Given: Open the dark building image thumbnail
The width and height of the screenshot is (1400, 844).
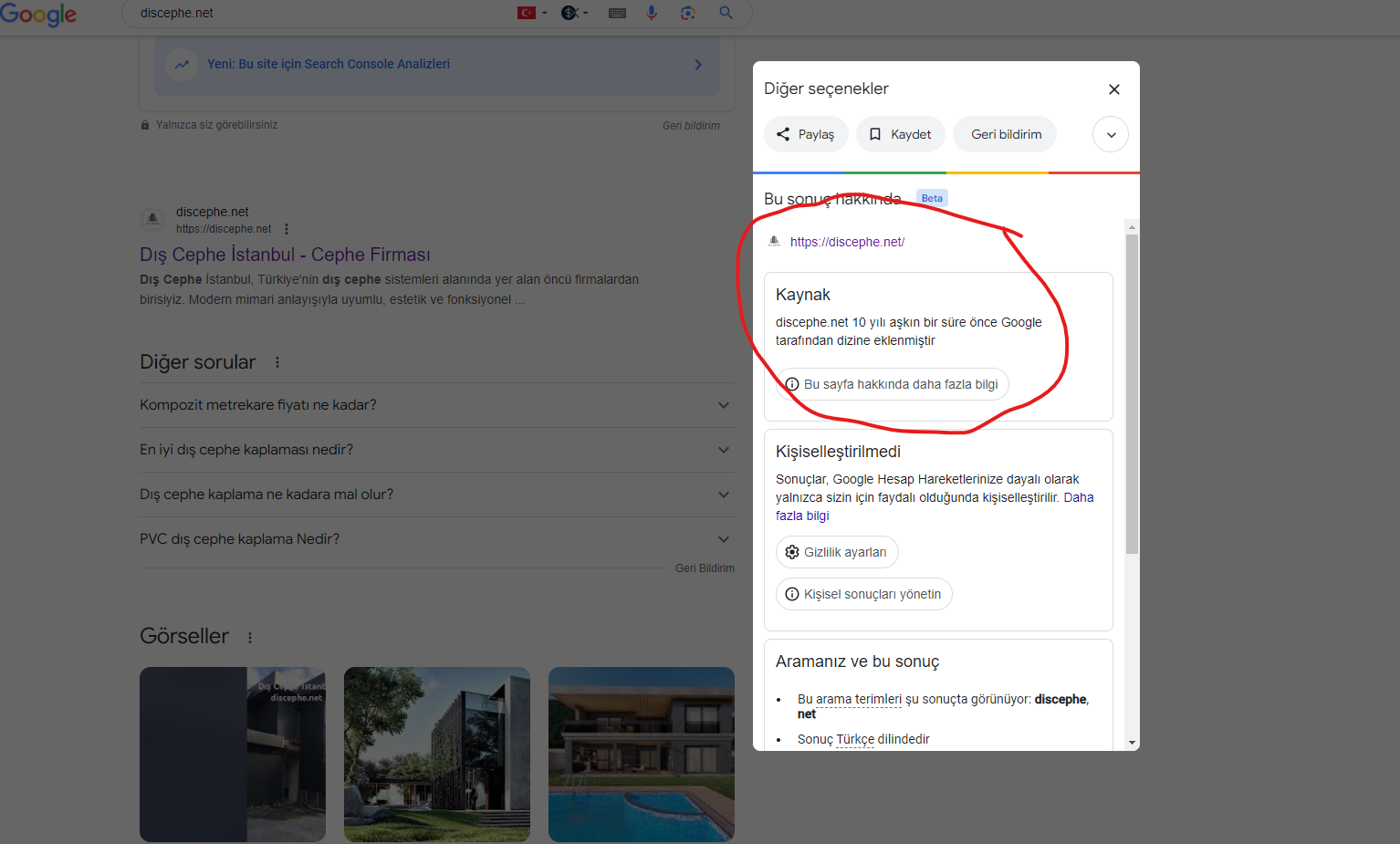Looking at the screenshot, I should [233, 755].
